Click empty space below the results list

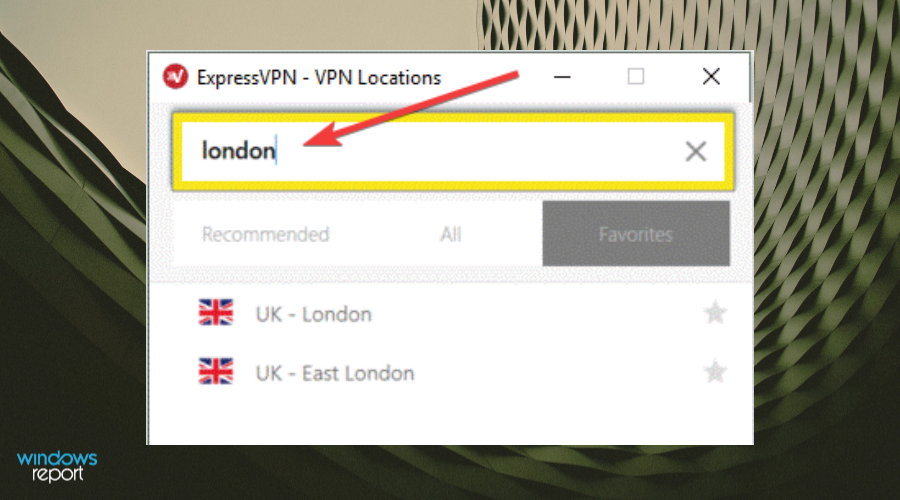[x=451, y=422]
